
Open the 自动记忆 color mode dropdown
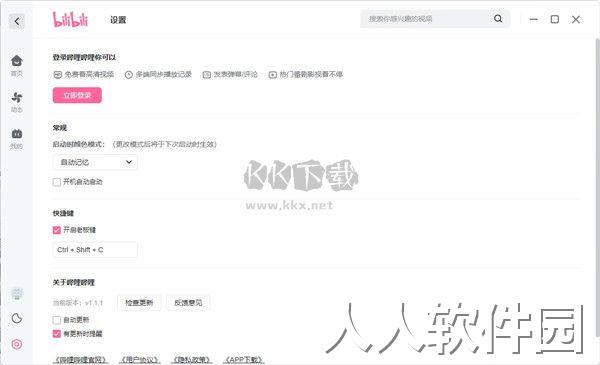tap(95, 162)
